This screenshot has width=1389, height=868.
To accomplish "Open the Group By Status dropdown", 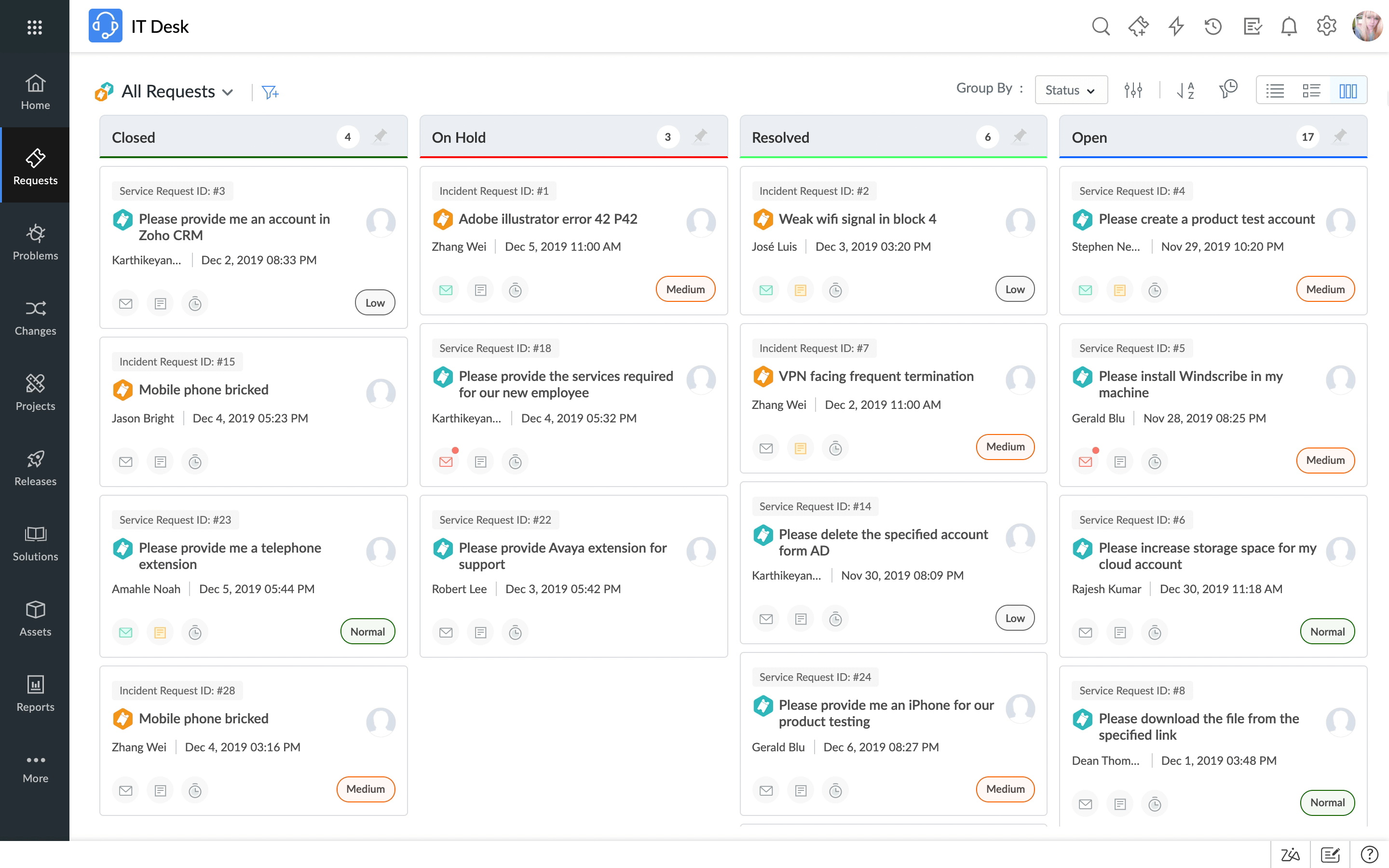I will pos(1071,90).
